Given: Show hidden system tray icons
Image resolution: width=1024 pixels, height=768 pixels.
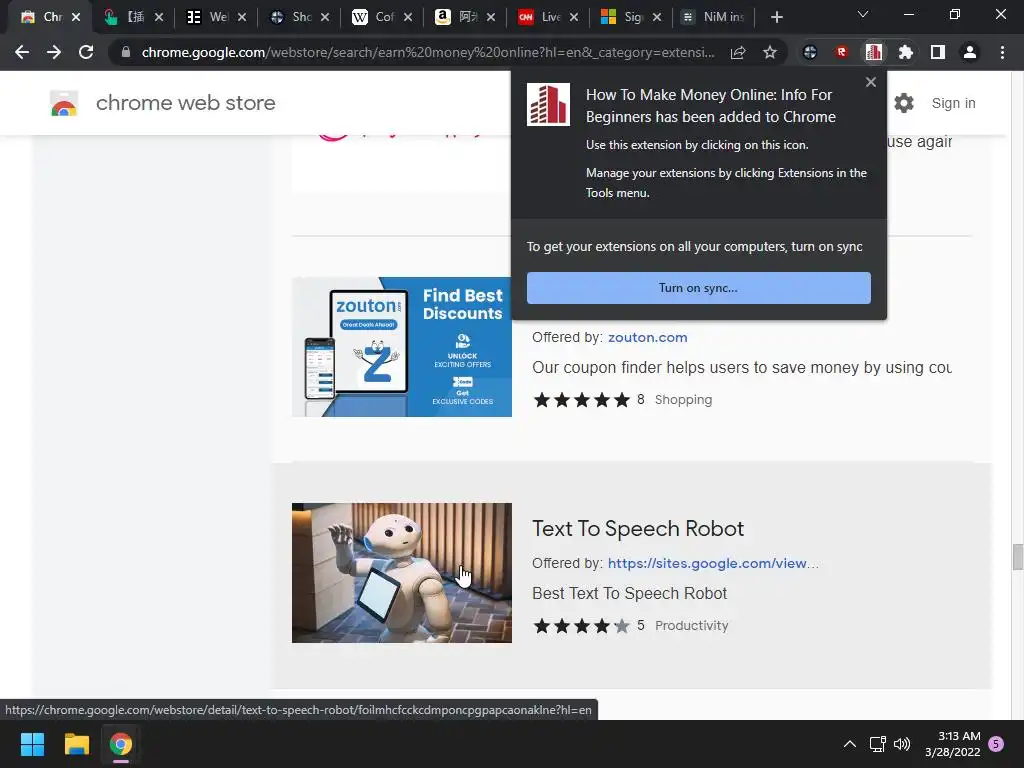Looking at the screenshot, I should click(850, 744).
